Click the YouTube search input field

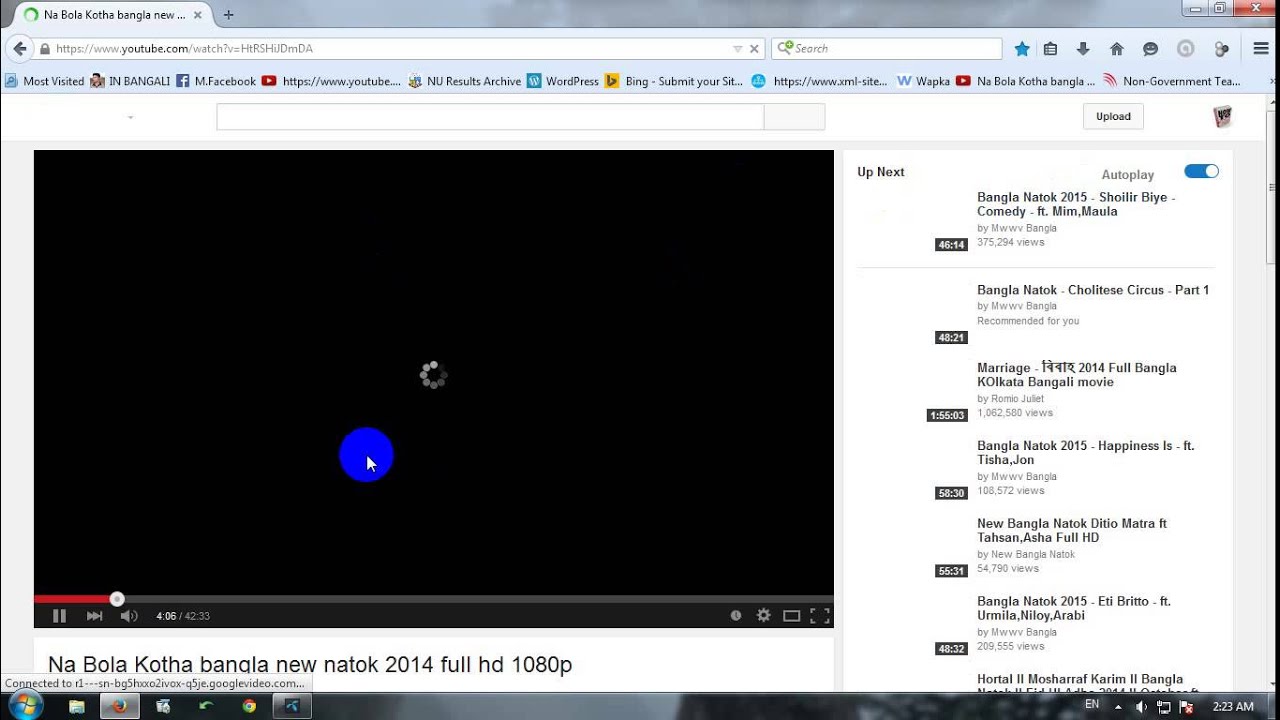point(490,116)
